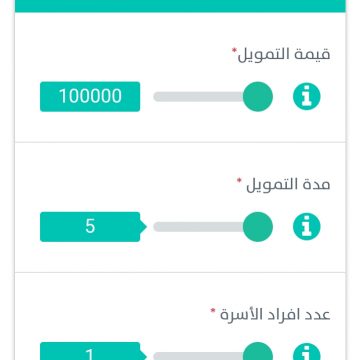
Task: Click the عدد افراد الأسرة field label
Action: point(275,314)
